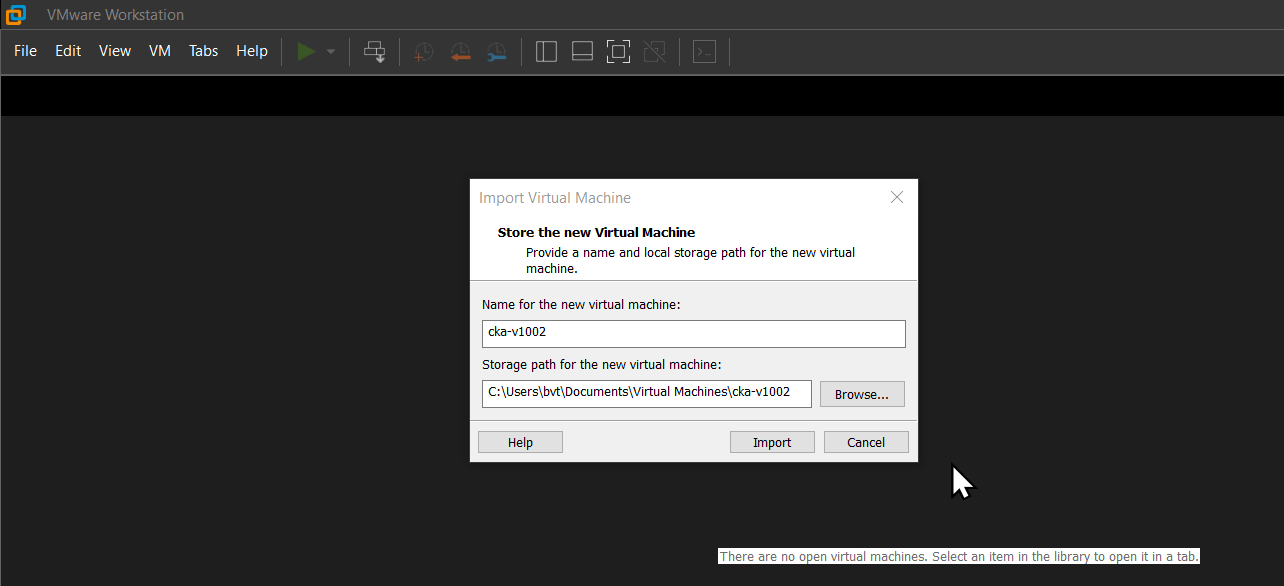1284x586 pixels.
Task: Switch to full screen mode icon
Action: tap(619, 51)
